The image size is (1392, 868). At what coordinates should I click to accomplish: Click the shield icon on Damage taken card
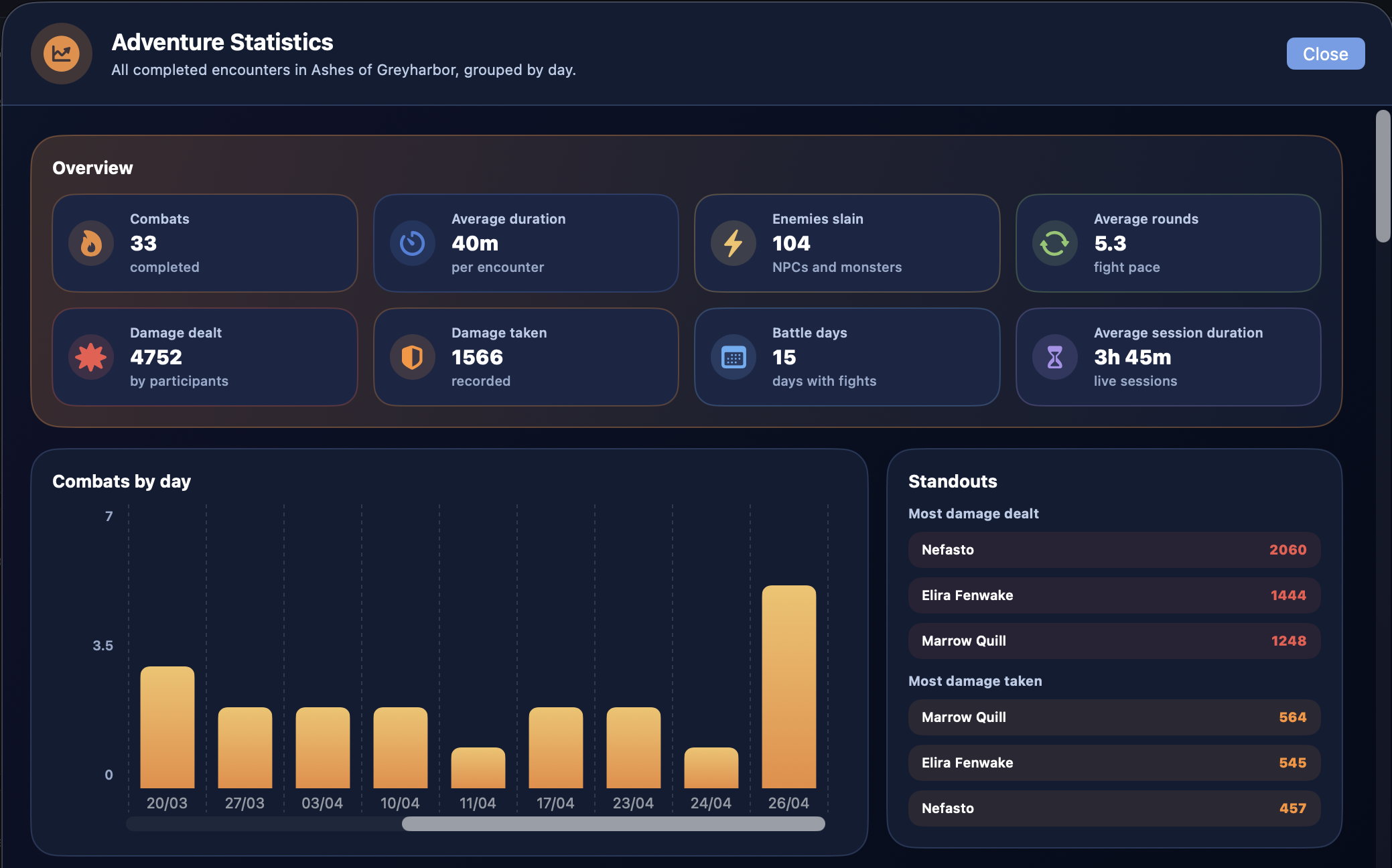click(412, 357)
